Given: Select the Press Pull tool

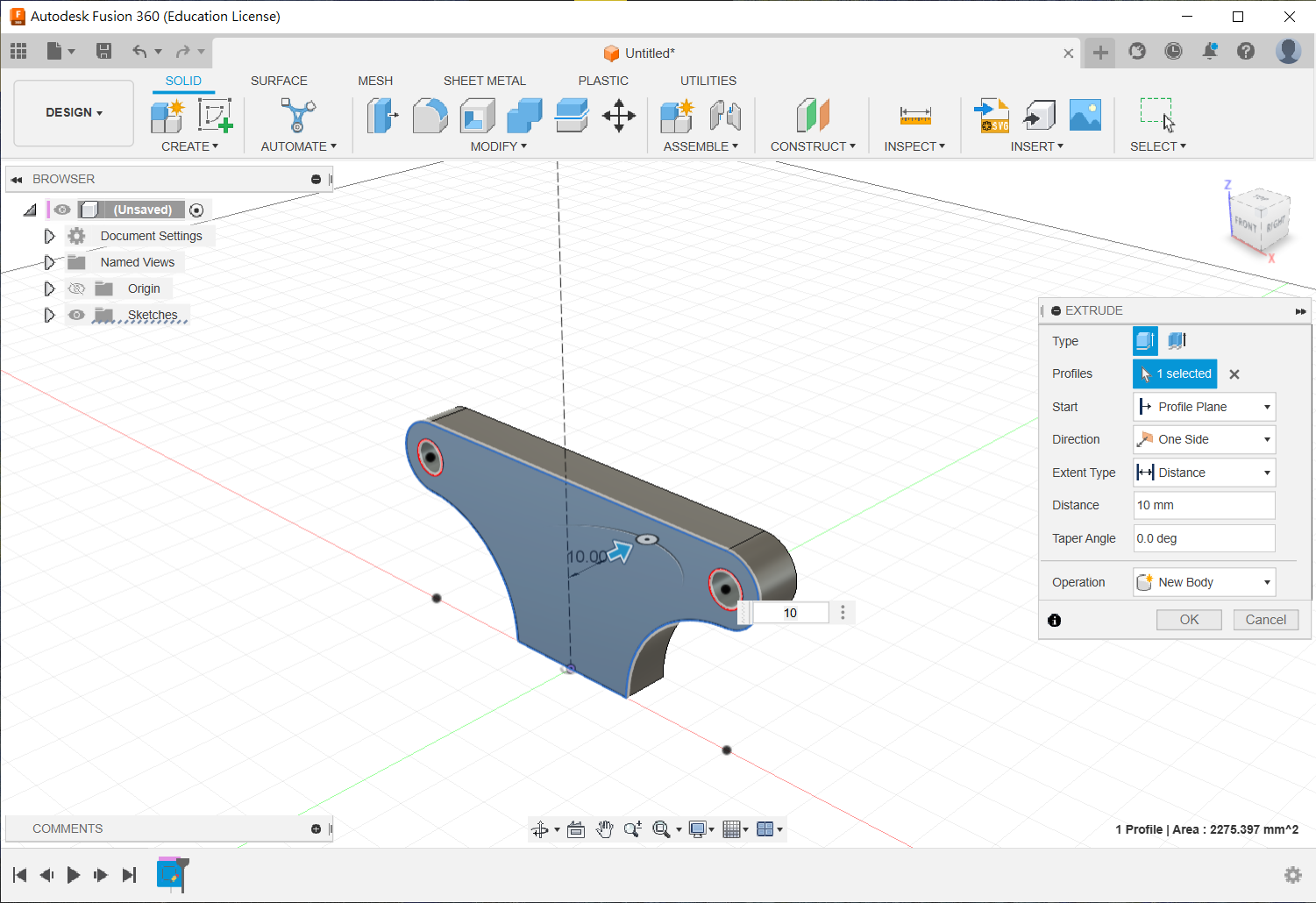Looking at the screenshot, I should 381,116.
